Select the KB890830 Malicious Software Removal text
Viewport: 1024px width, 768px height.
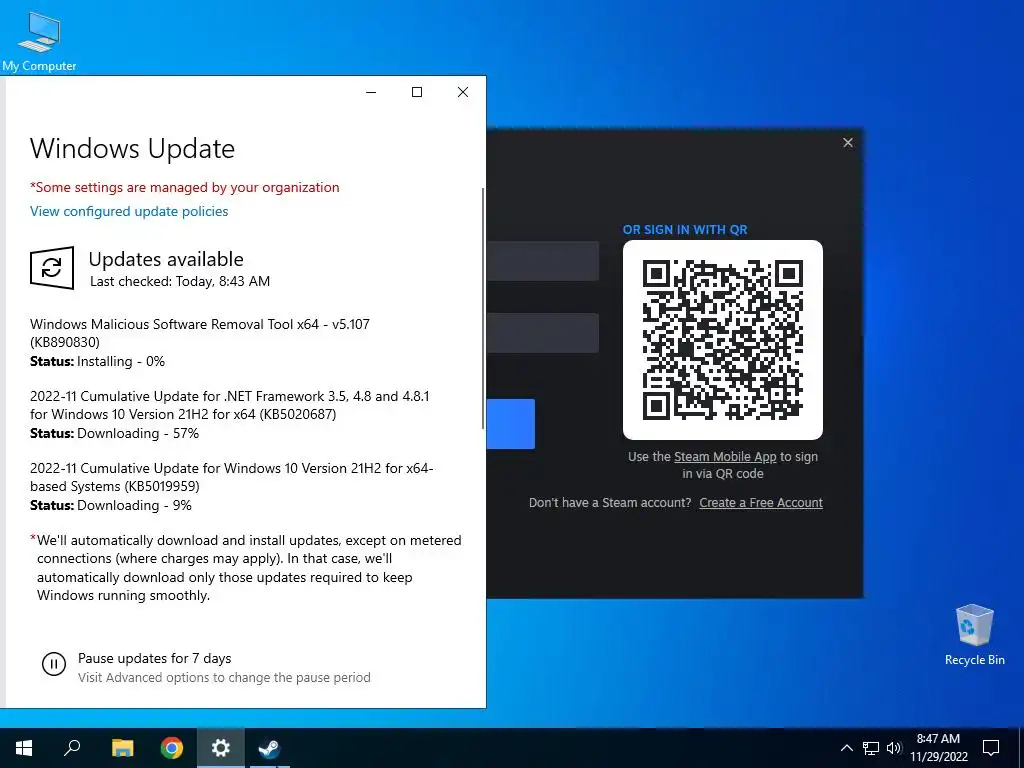(200, 333)
